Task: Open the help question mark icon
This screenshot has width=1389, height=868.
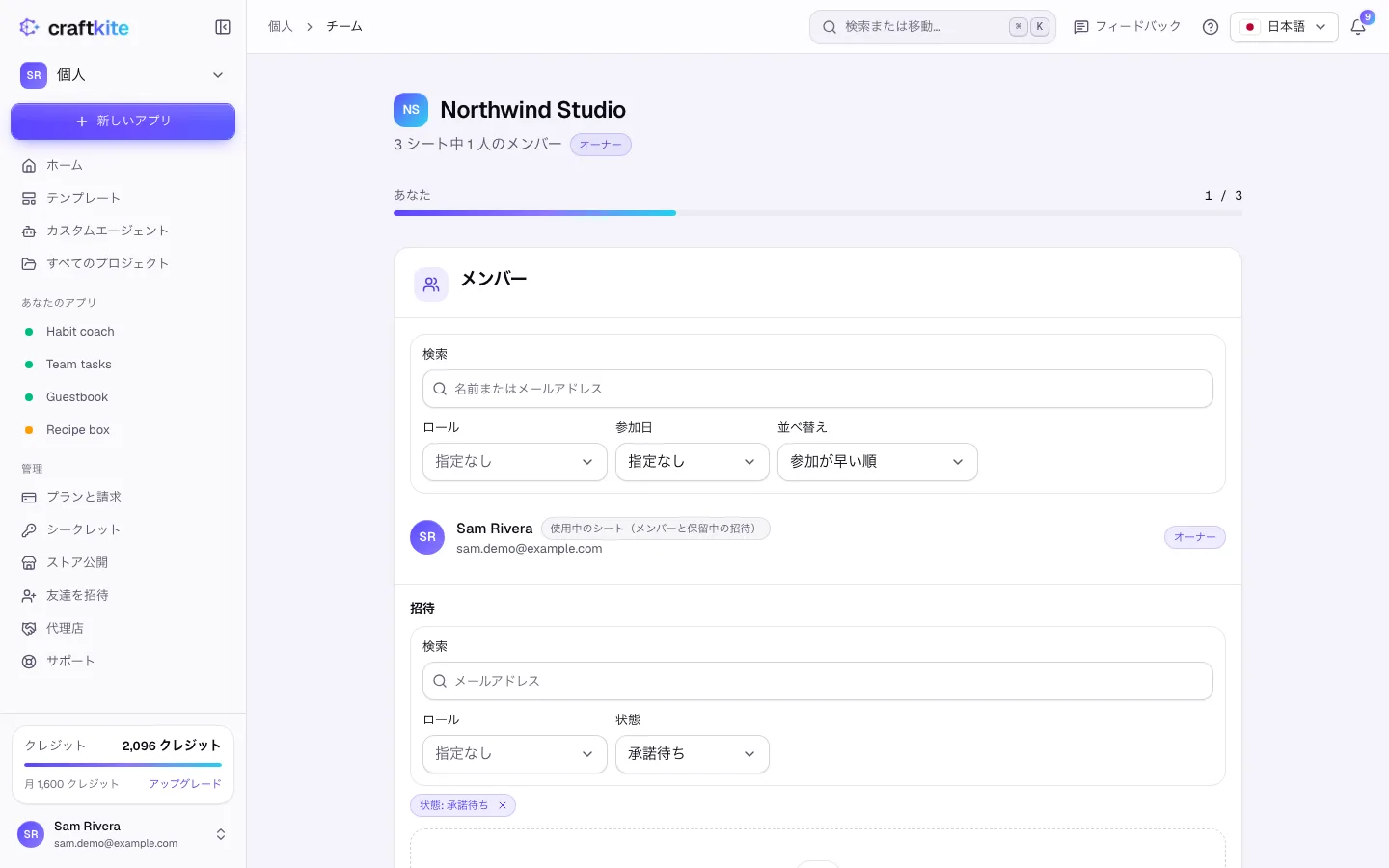Action: click(1211, 27)
